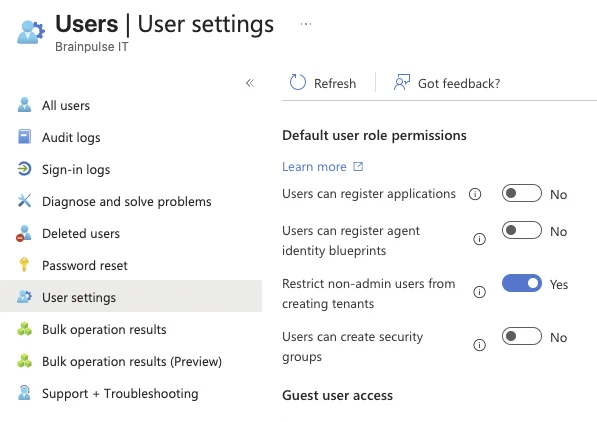Screen dimensions: 597x422
Task: Open Bulk operation results
Action: (x=131, y=329)
